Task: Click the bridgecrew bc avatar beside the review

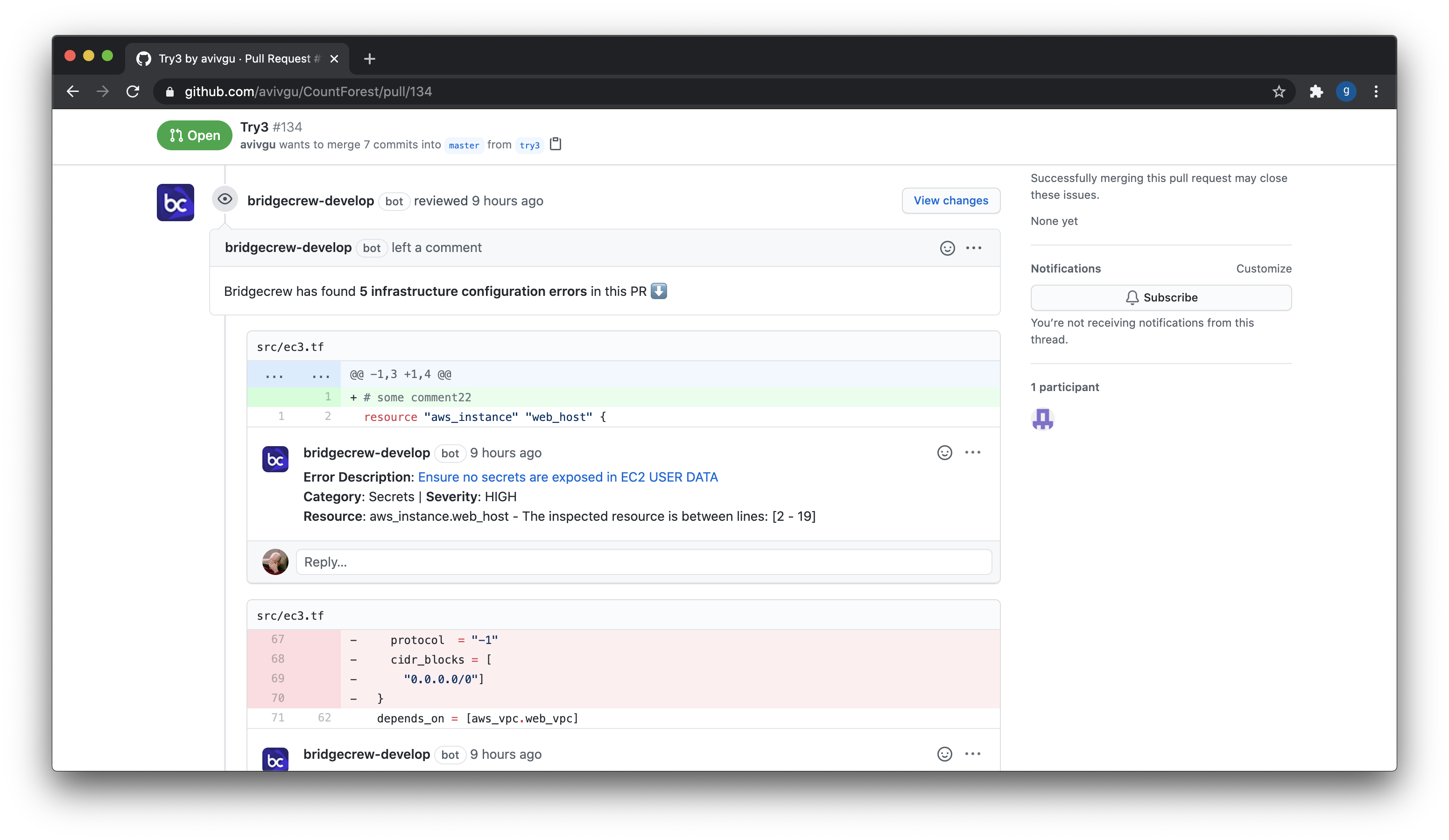Action: coord(176,203)
